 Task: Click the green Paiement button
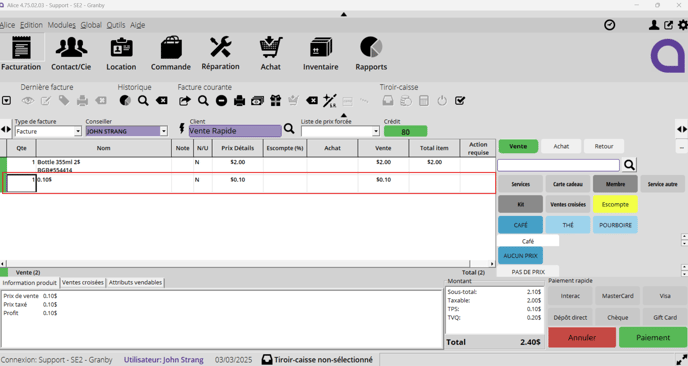653,337
